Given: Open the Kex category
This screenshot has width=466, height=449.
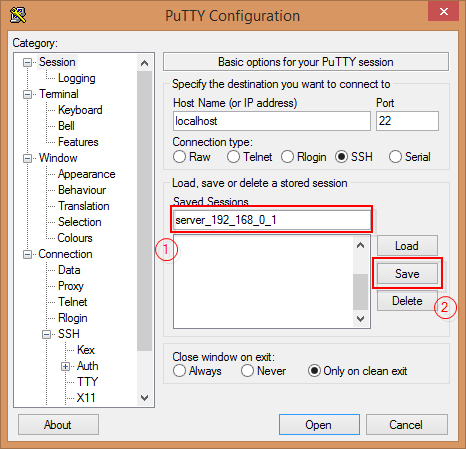Looking at the screenshot, I should coord(86,350).
